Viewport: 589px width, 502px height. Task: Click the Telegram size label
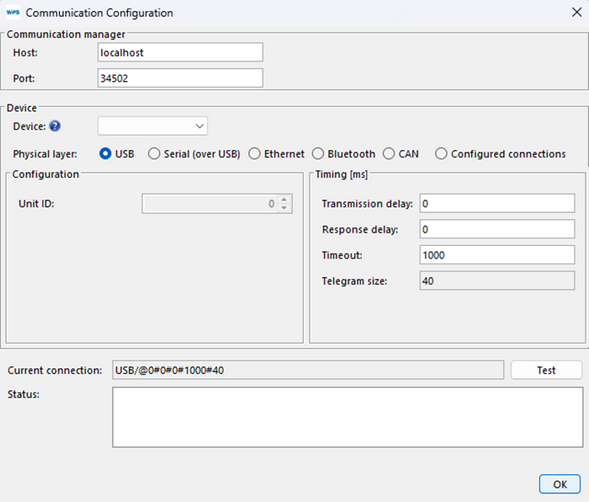point(354,281)
